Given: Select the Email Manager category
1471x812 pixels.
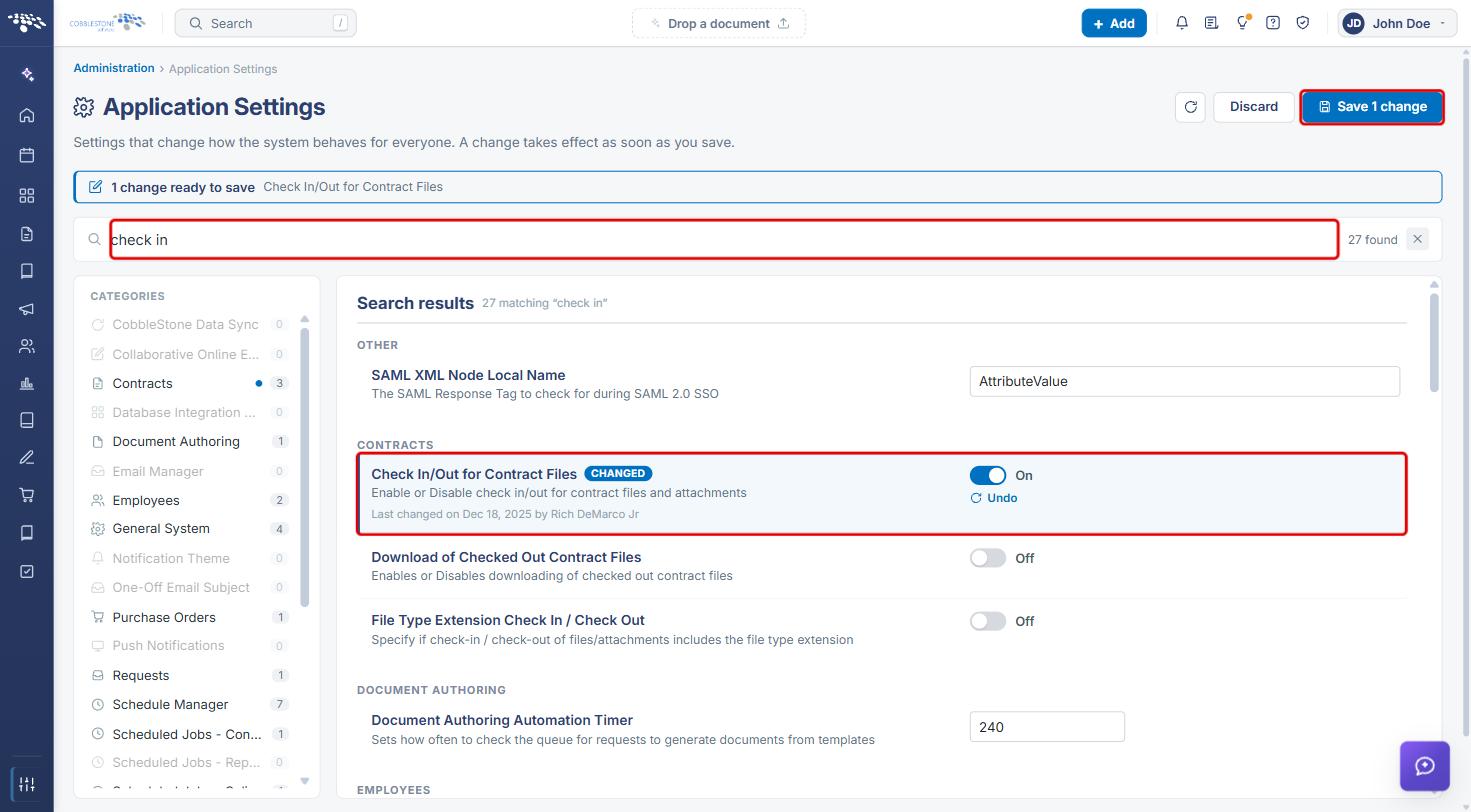Looking at the screenshot, I should coord(189,471).
